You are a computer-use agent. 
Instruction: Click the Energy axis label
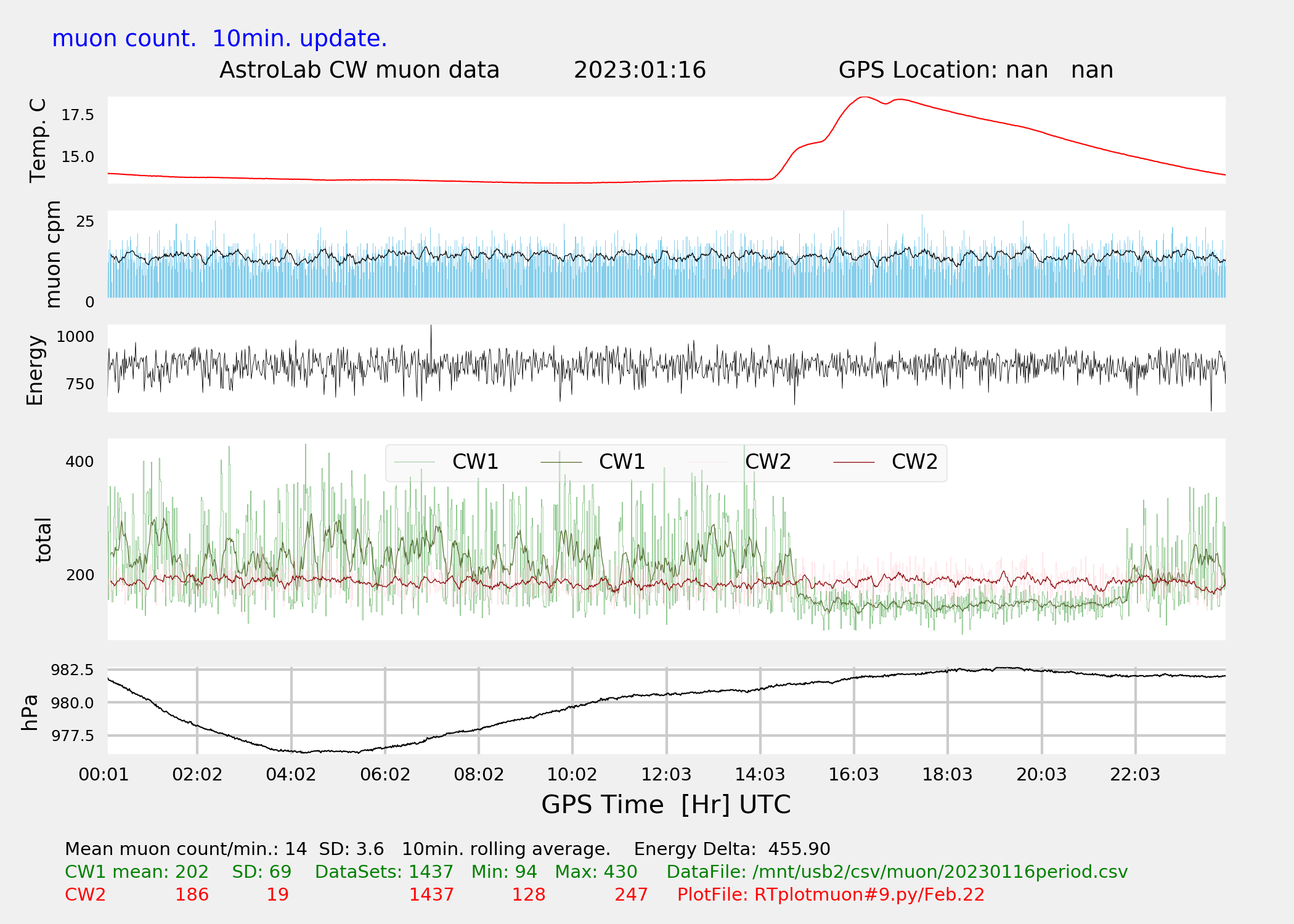[x=35, y=370]
